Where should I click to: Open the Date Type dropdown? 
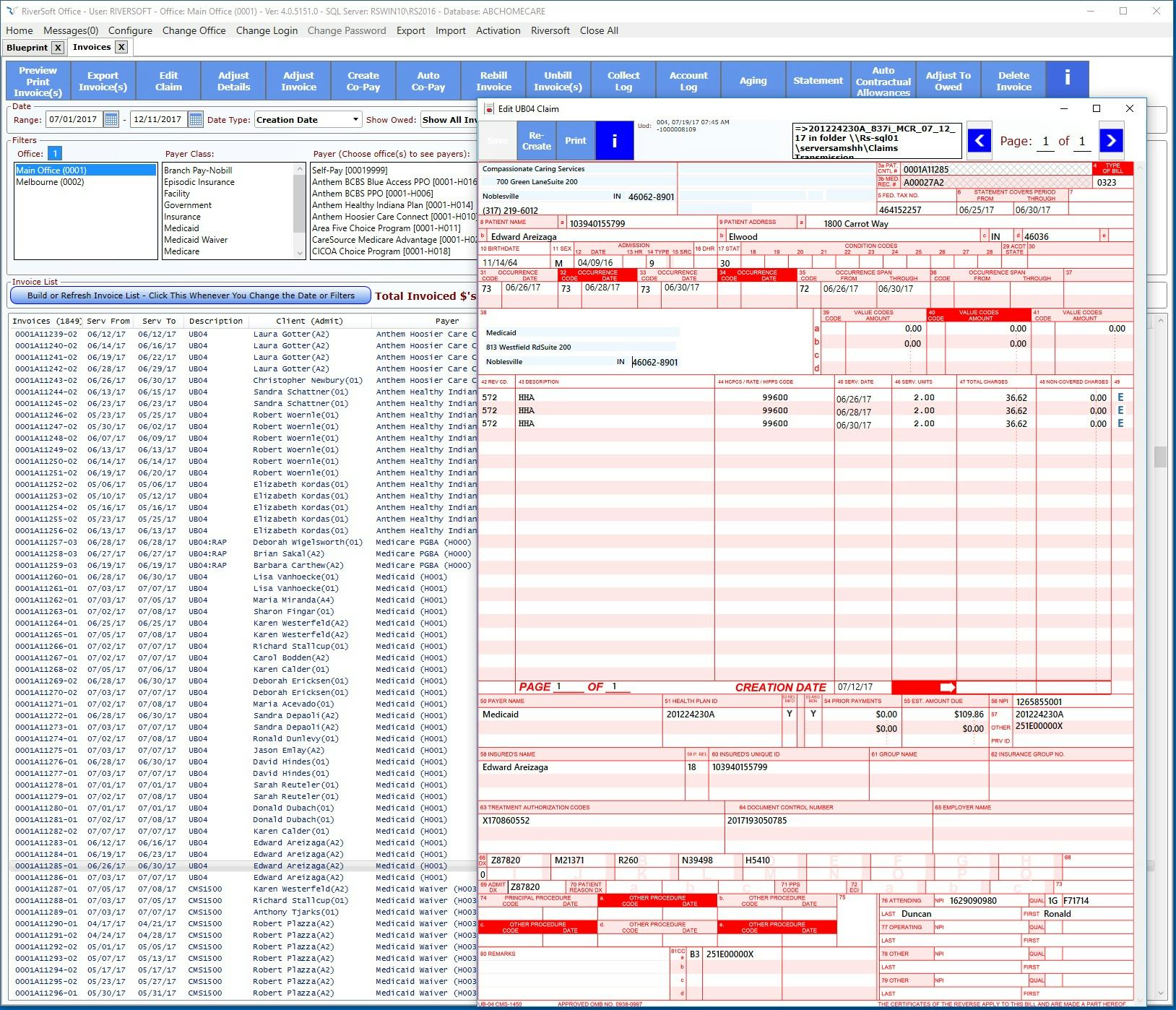point(355,119)
